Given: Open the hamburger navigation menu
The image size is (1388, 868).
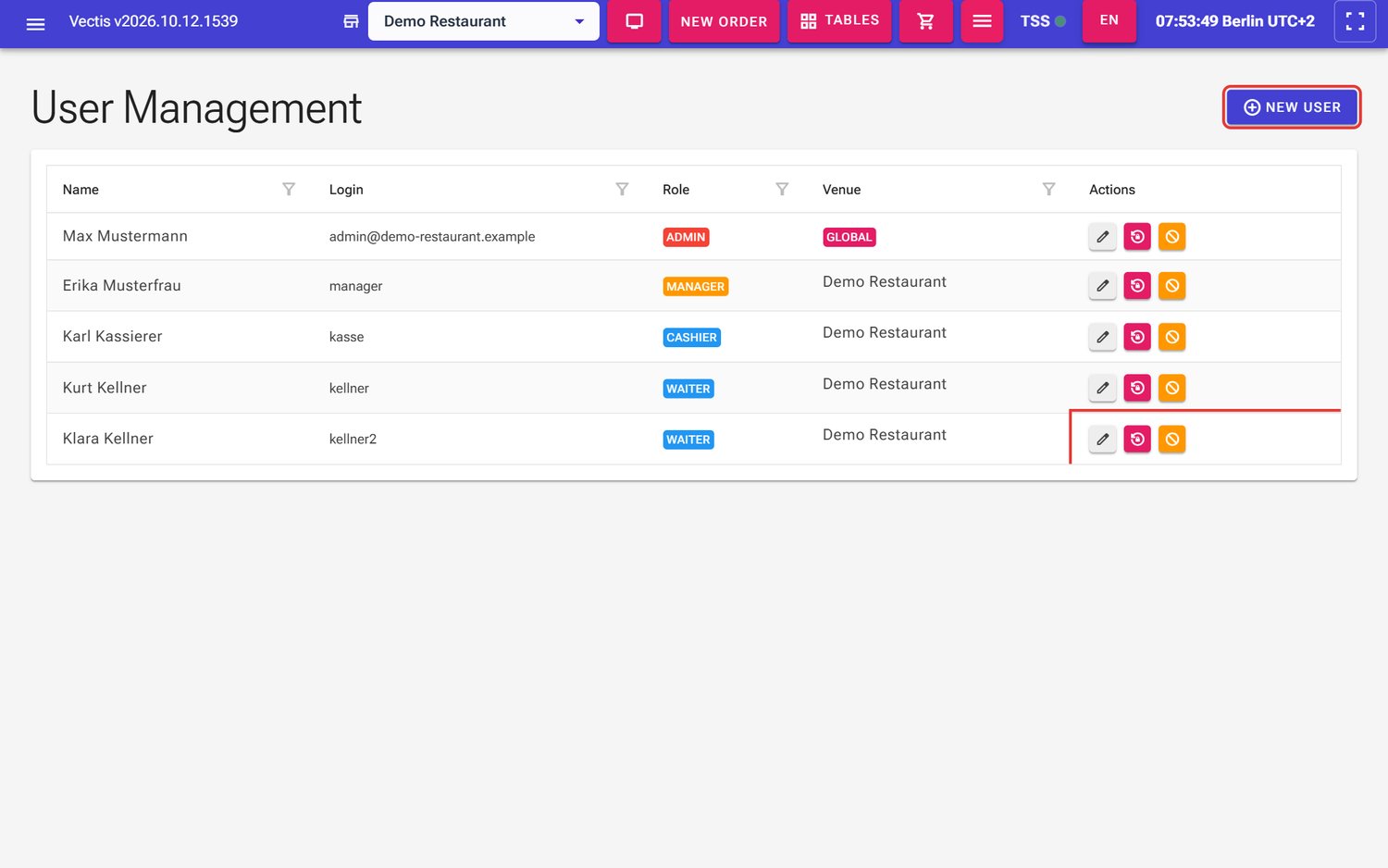Looking at the screenshot, I should (x=35, y=24).
